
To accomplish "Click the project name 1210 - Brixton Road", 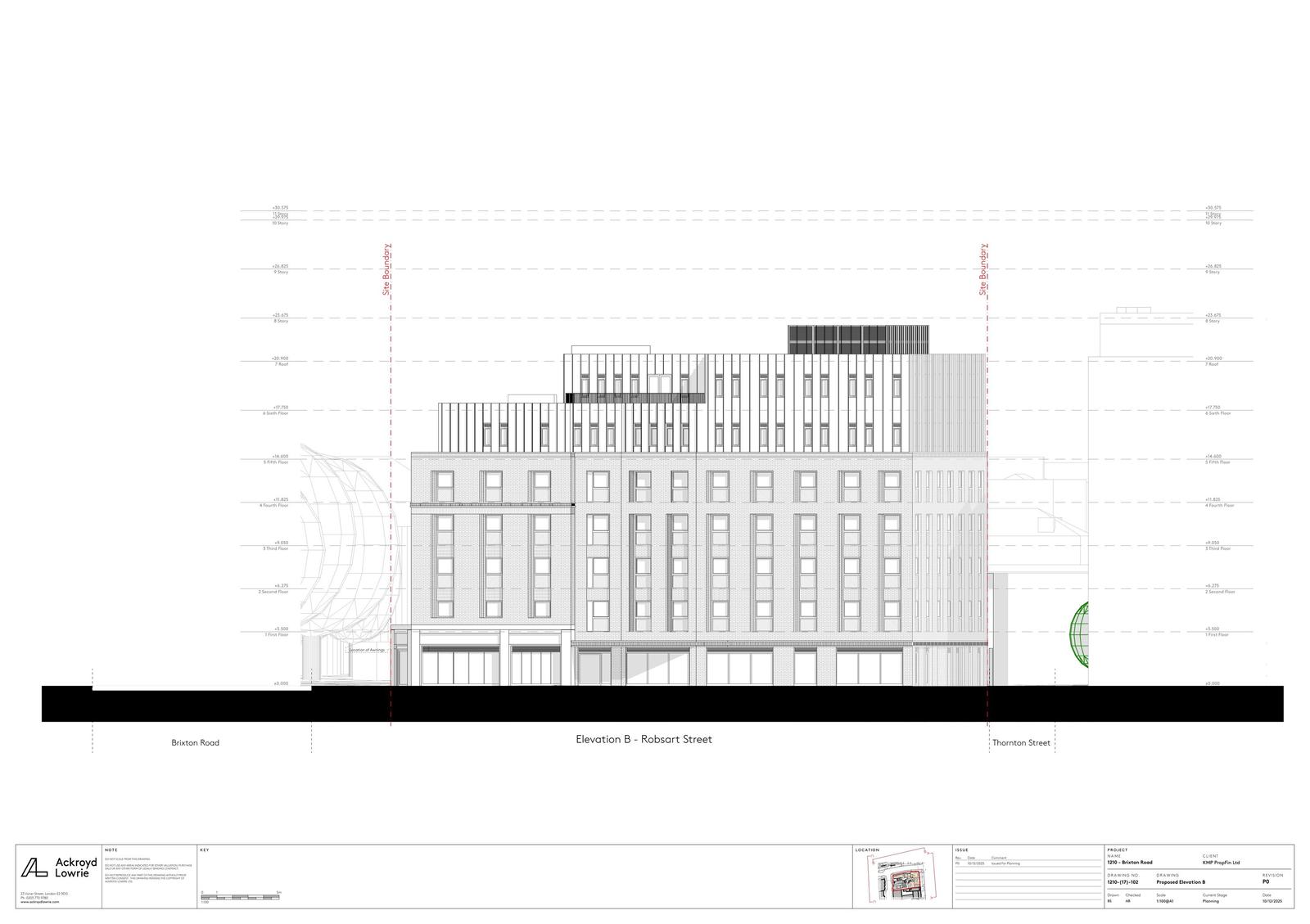I will 1129,863.
